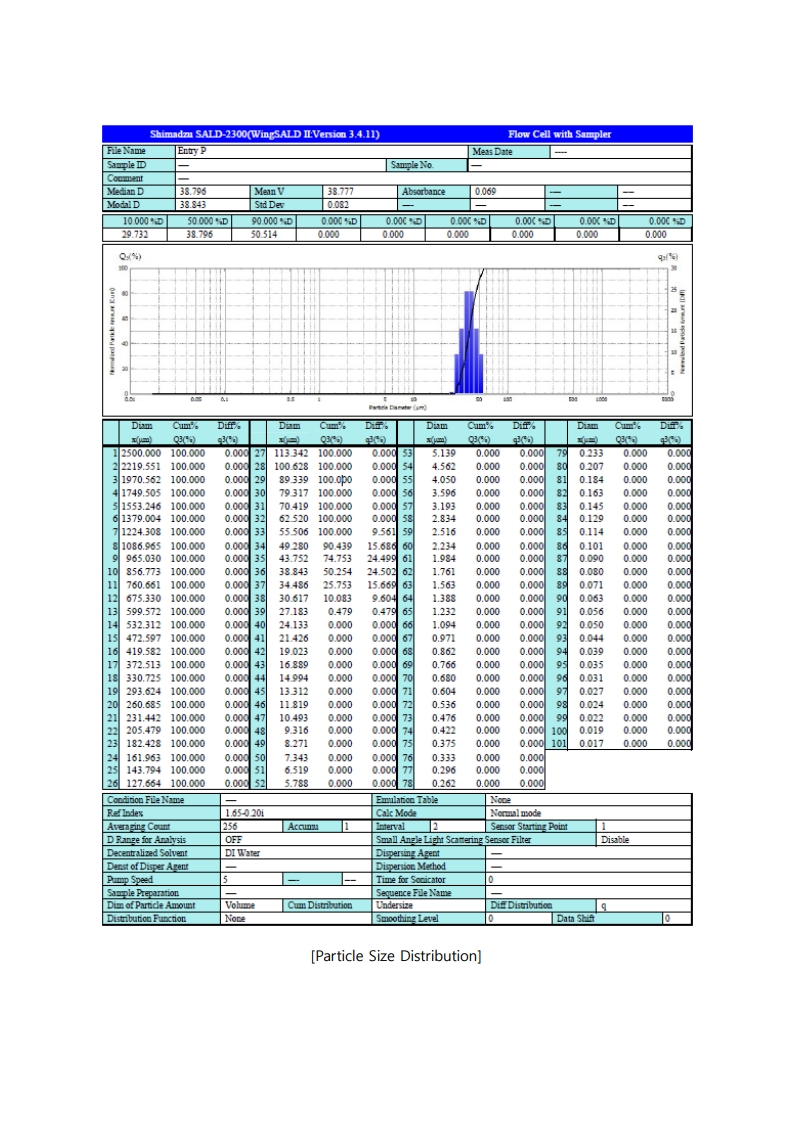This screenshot has height=1122, width=793.
Task: Click the '[Particle Size Distribution]' caption
Action: point(396,957)
